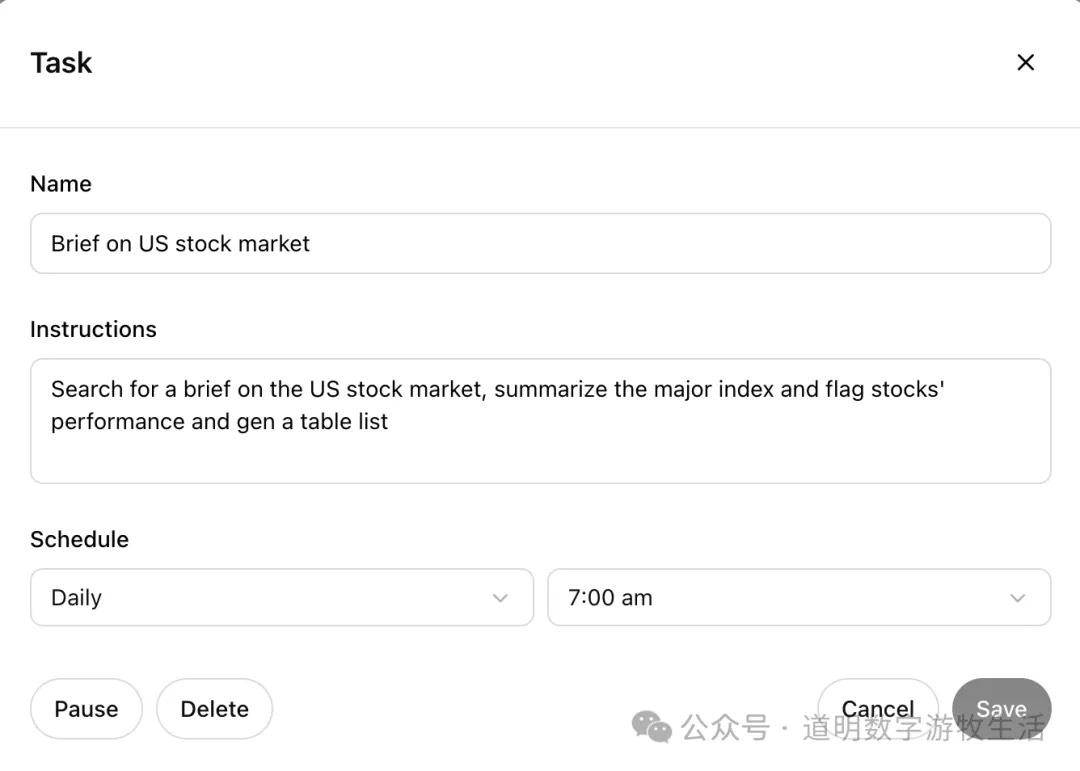Click the Schedule section label

79,539
